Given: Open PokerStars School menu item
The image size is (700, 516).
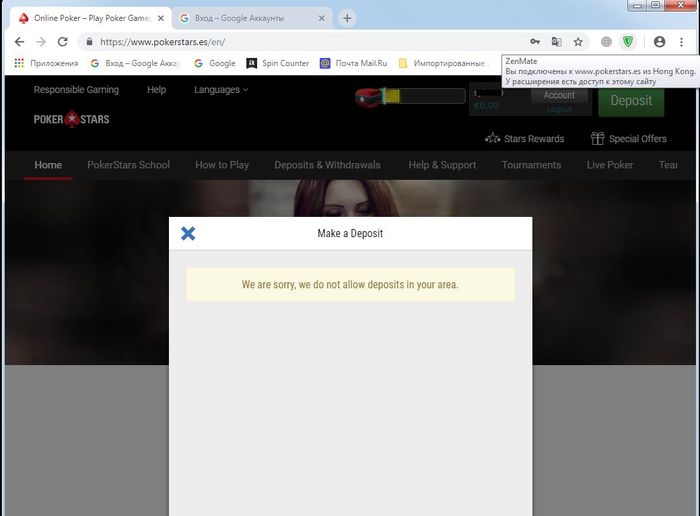Looking at the screenshot, I should click(x=129, y=165).
